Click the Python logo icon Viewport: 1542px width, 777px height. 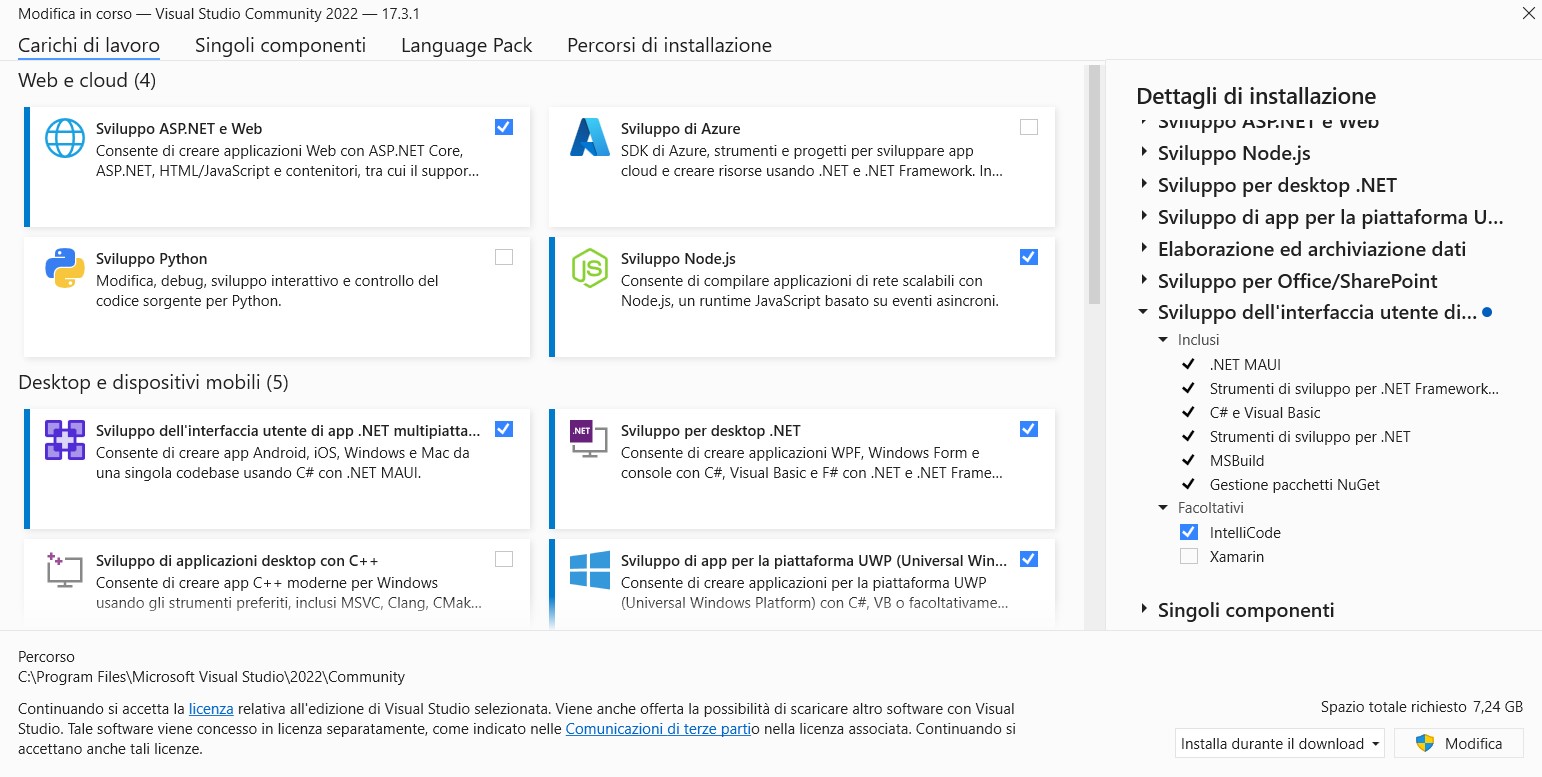click(65, 268)
